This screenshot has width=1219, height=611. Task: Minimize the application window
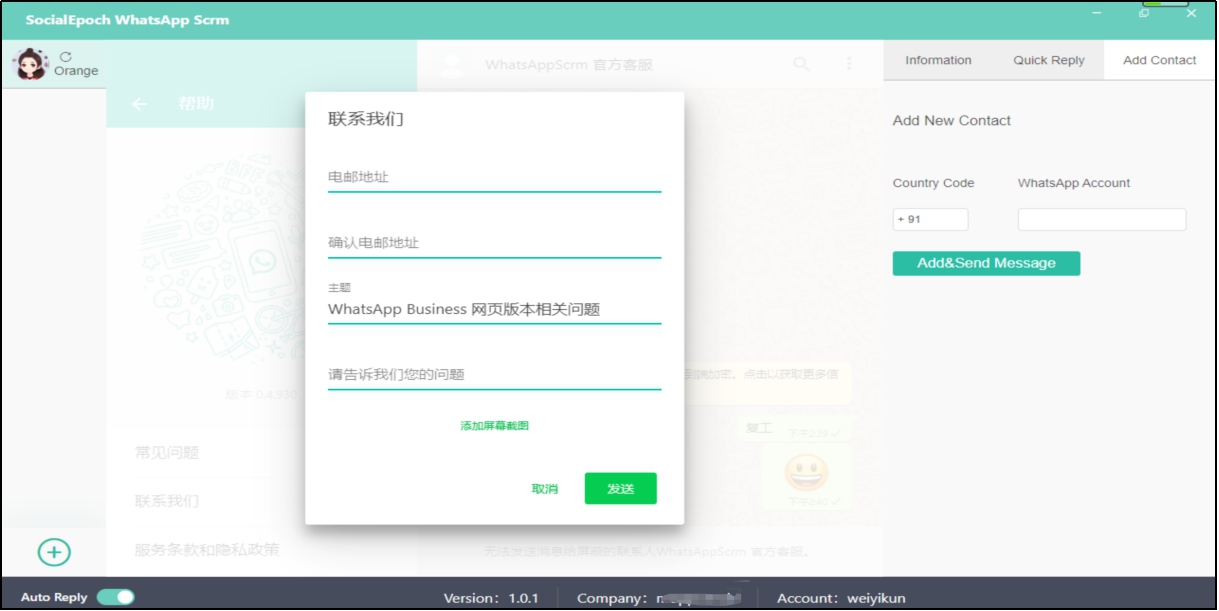coord(1097,13)
